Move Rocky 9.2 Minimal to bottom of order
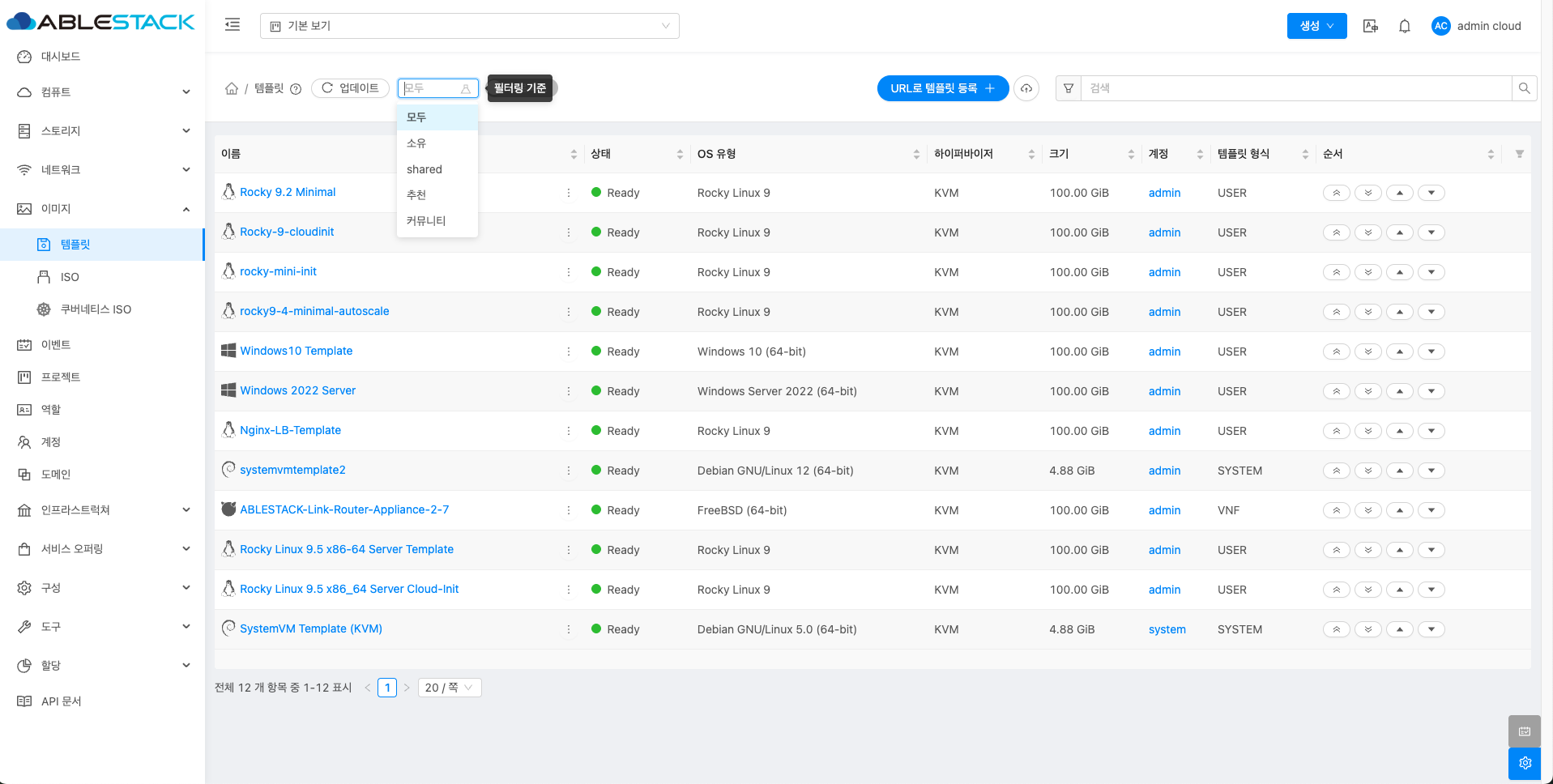Screen dimensions: 1553x784 click(1368, 193)
